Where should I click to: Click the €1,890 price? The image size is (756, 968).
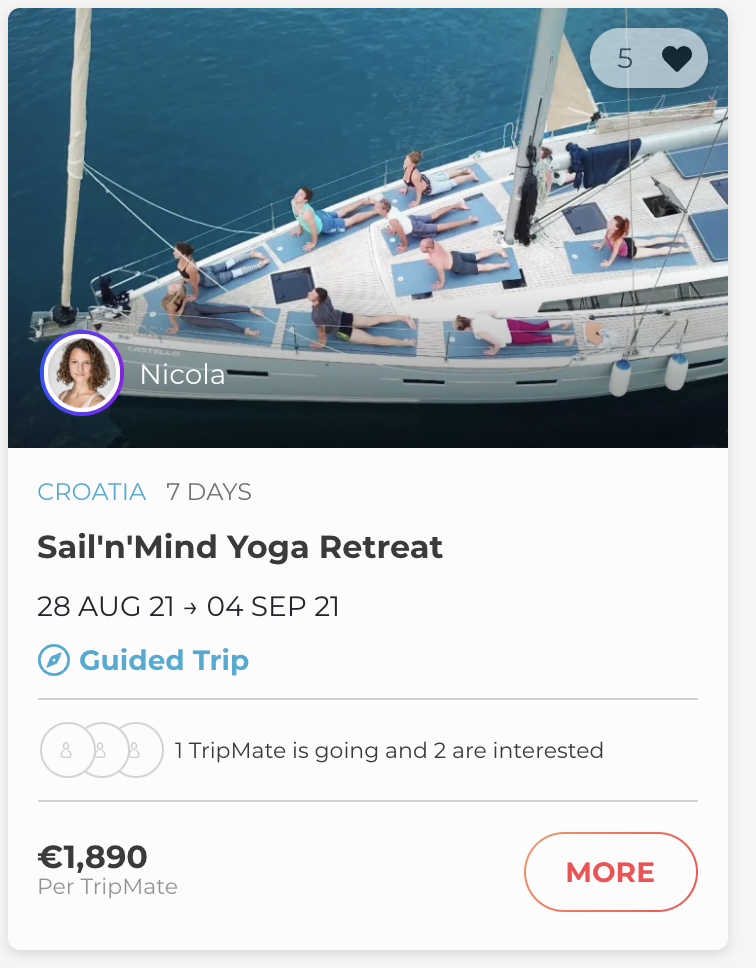point(92,857)
